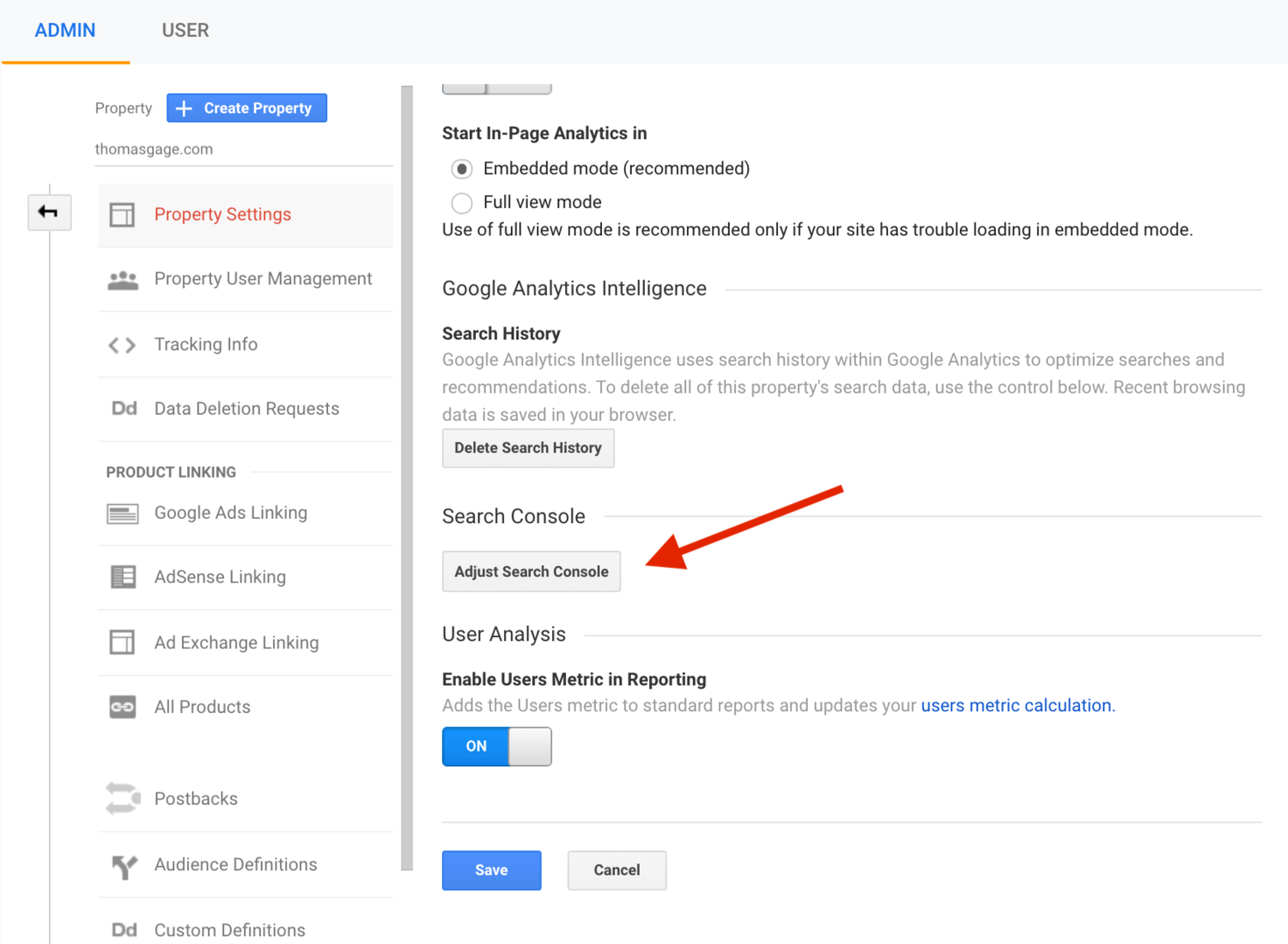
Task: Click the Search Console section heading
Action: (x=513, y=516)
